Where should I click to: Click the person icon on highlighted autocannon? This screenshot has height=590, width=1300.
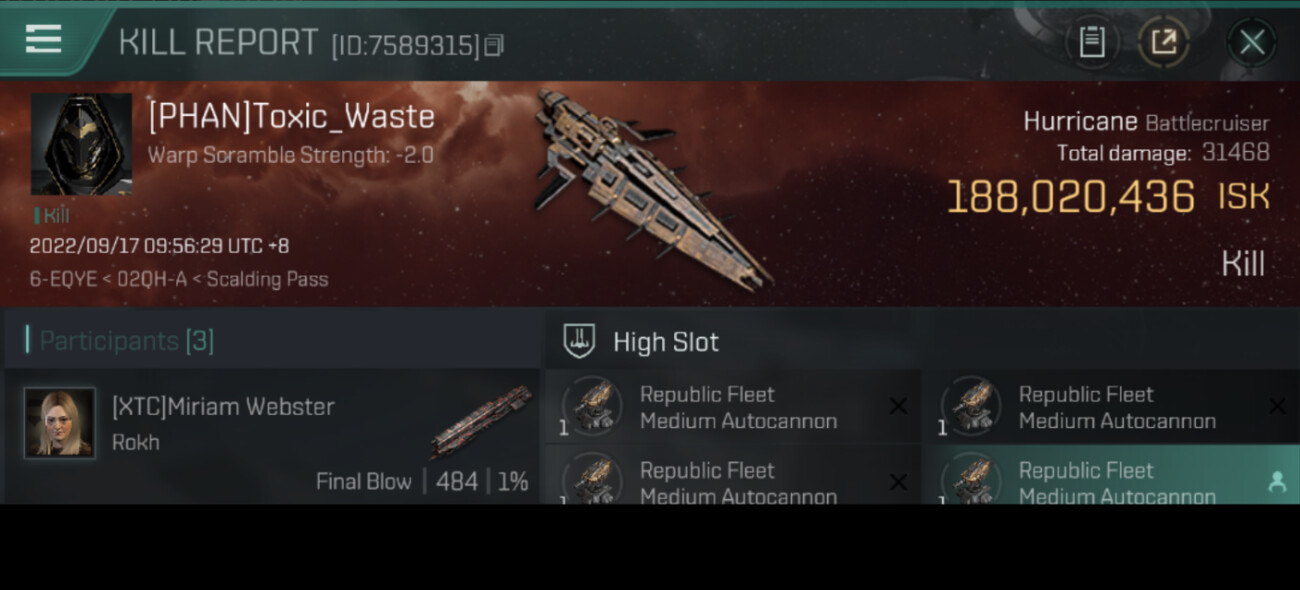[1276, 482]
